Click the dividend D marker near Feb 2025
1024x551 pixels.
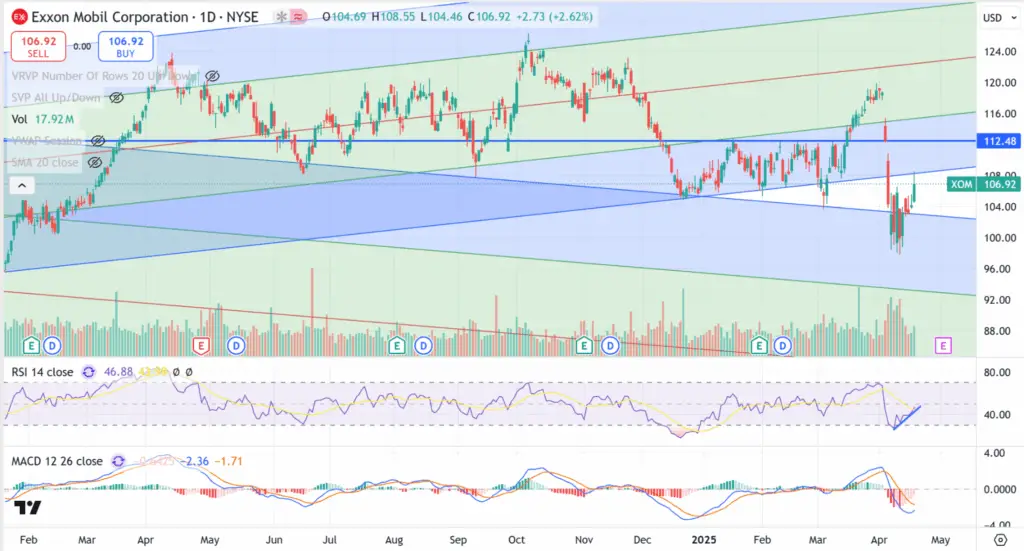click(x=782, y=345)
